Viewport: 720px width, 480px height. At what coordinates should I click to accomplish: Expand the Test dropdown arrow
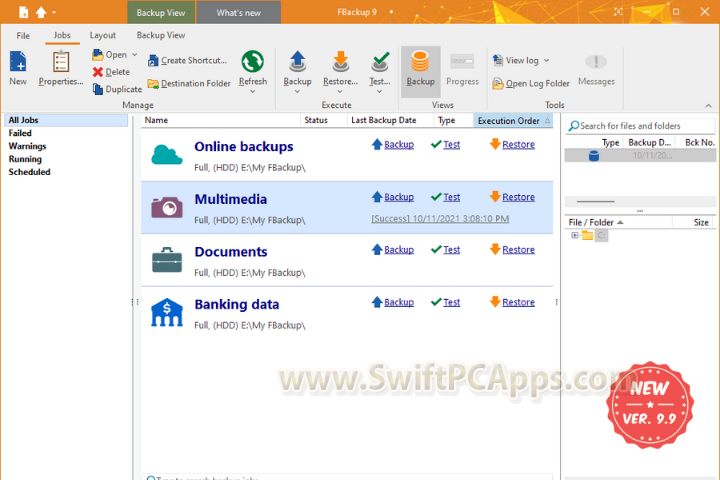click(x=380, y=92)
